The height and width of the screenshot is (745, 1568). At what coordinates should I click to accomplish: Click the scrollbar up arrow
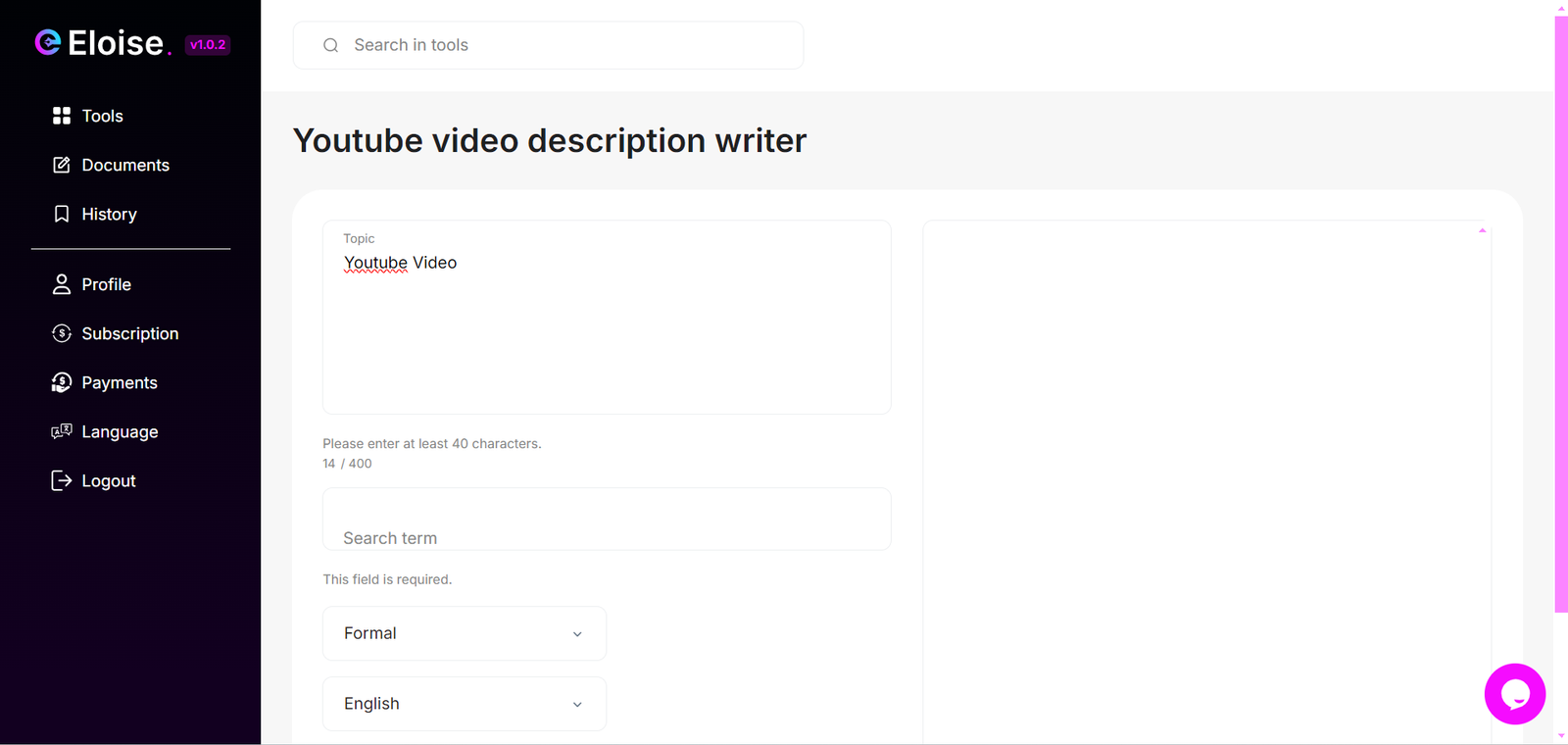click(1561, 8)
